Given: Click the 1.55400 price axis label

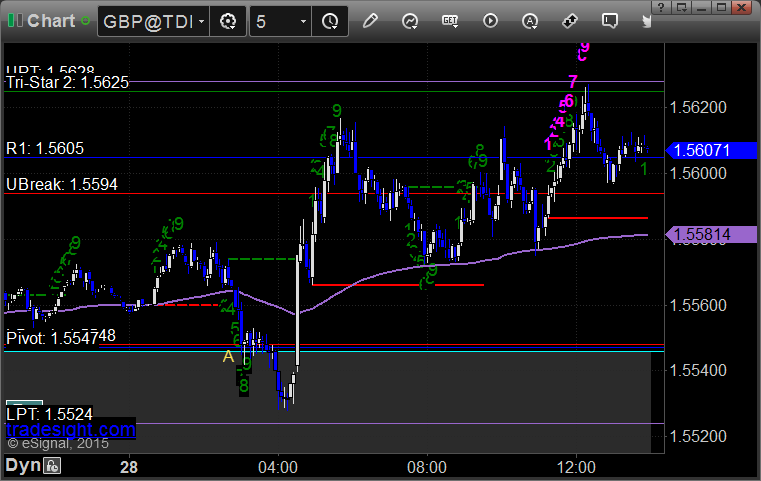Looking at the screenshot, I should tap(698, 370).
